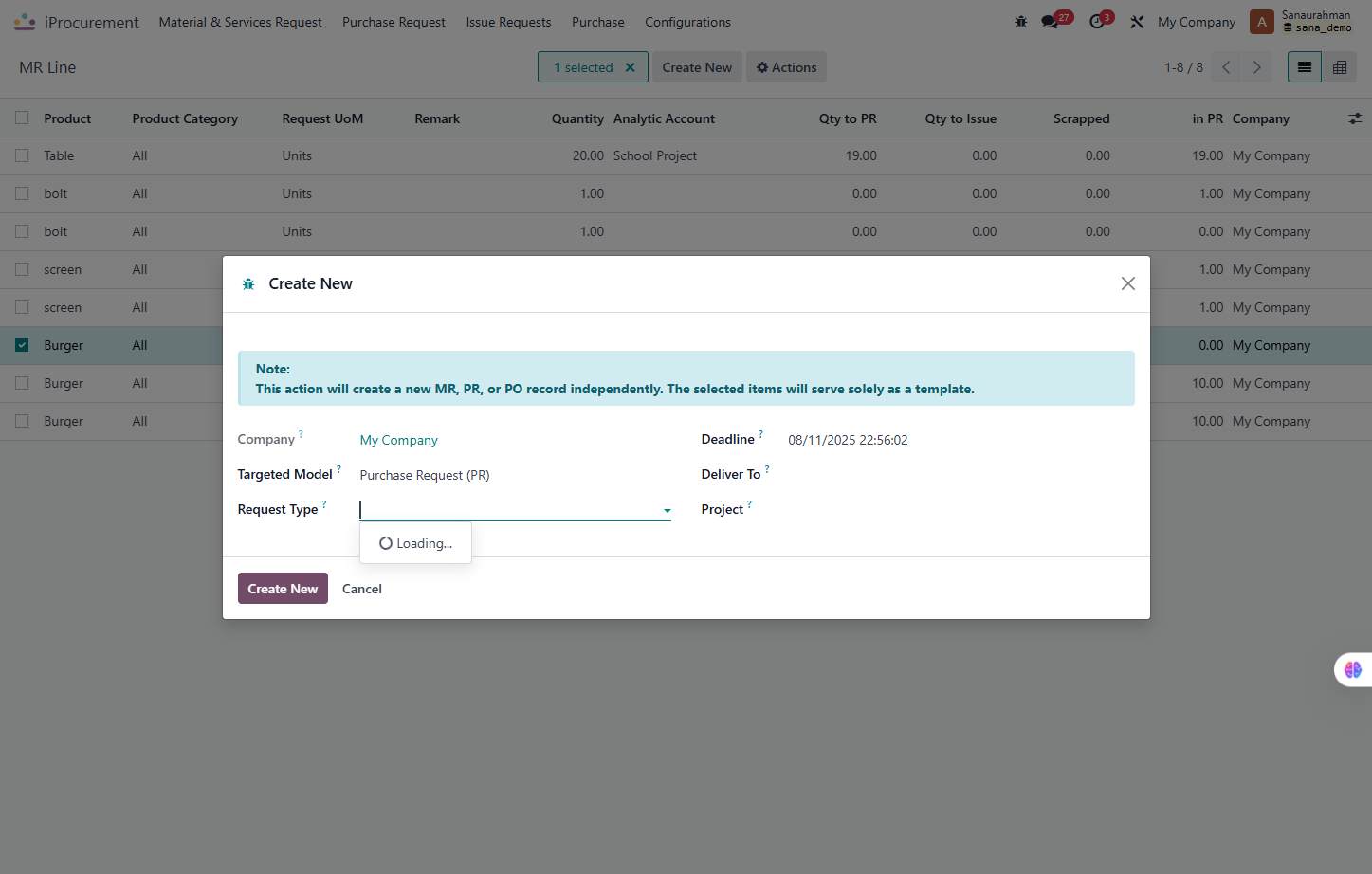
Task: Open the debug bug icon in the navbar
Action: point(1021,22)
